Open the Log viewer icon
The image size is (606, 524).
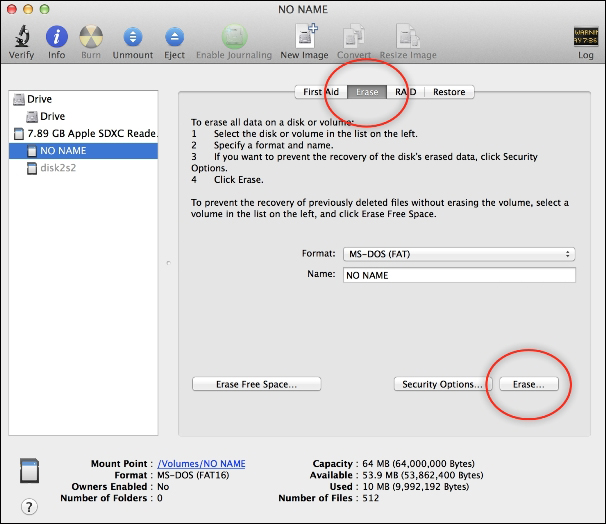coord(586,36)
